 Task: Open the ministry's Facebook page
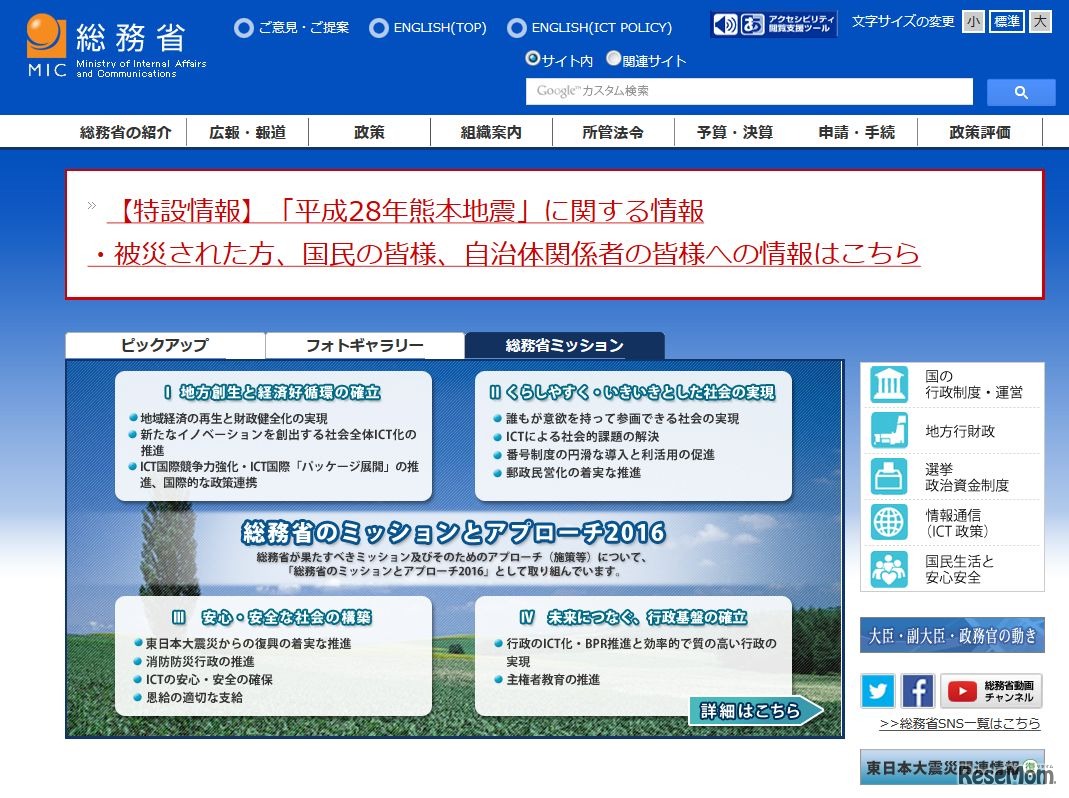pyautogui.click(x=917, y=691)
